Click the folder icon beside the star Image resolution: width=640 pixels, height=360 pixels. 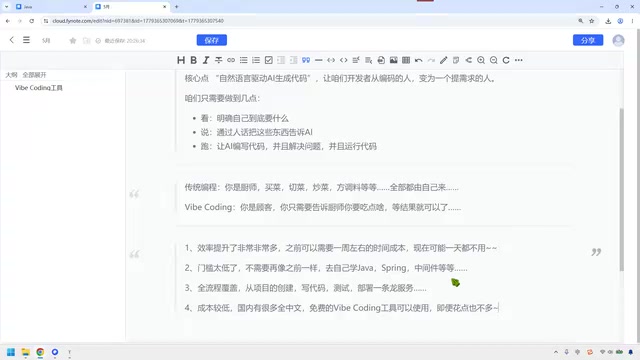coord(86,40)
